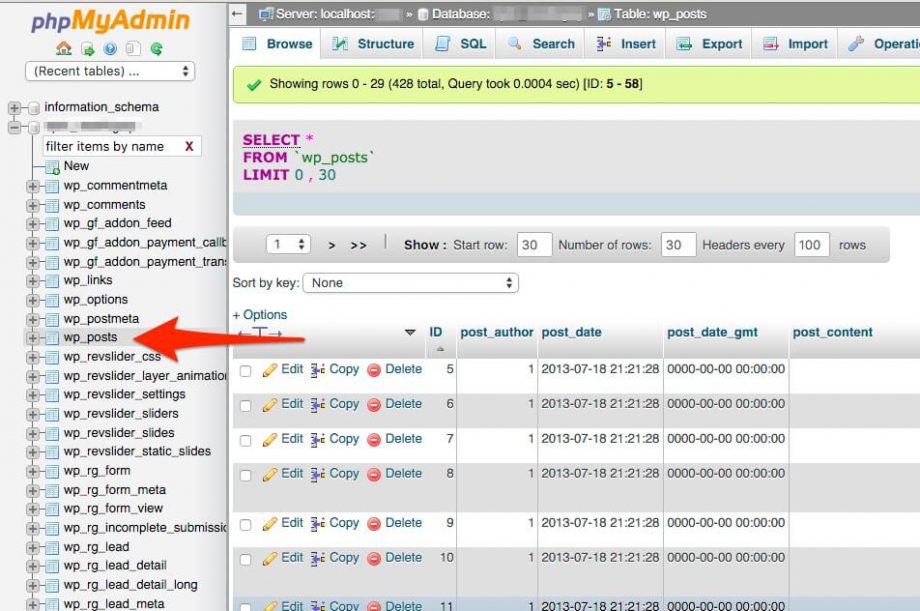920x611 pixels.
Task: Check the checkbox for row ID 9
Action: 246,525
